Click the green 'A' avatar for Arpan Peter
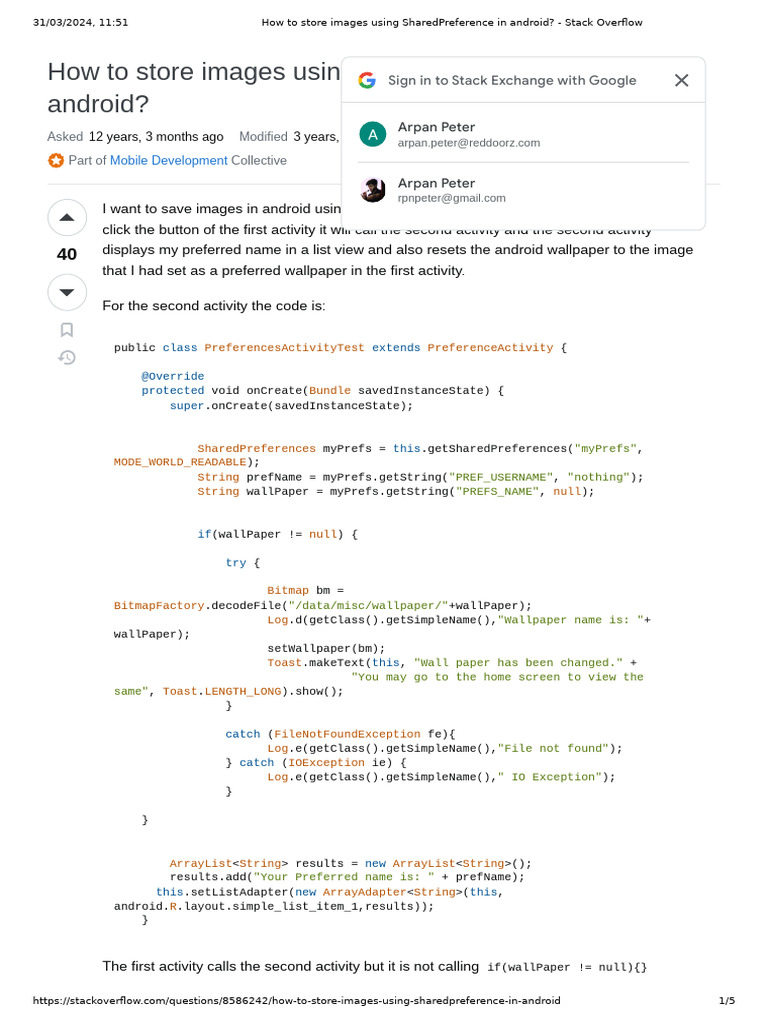This screenshot has height=1024, width=768. tap(373, 134)
